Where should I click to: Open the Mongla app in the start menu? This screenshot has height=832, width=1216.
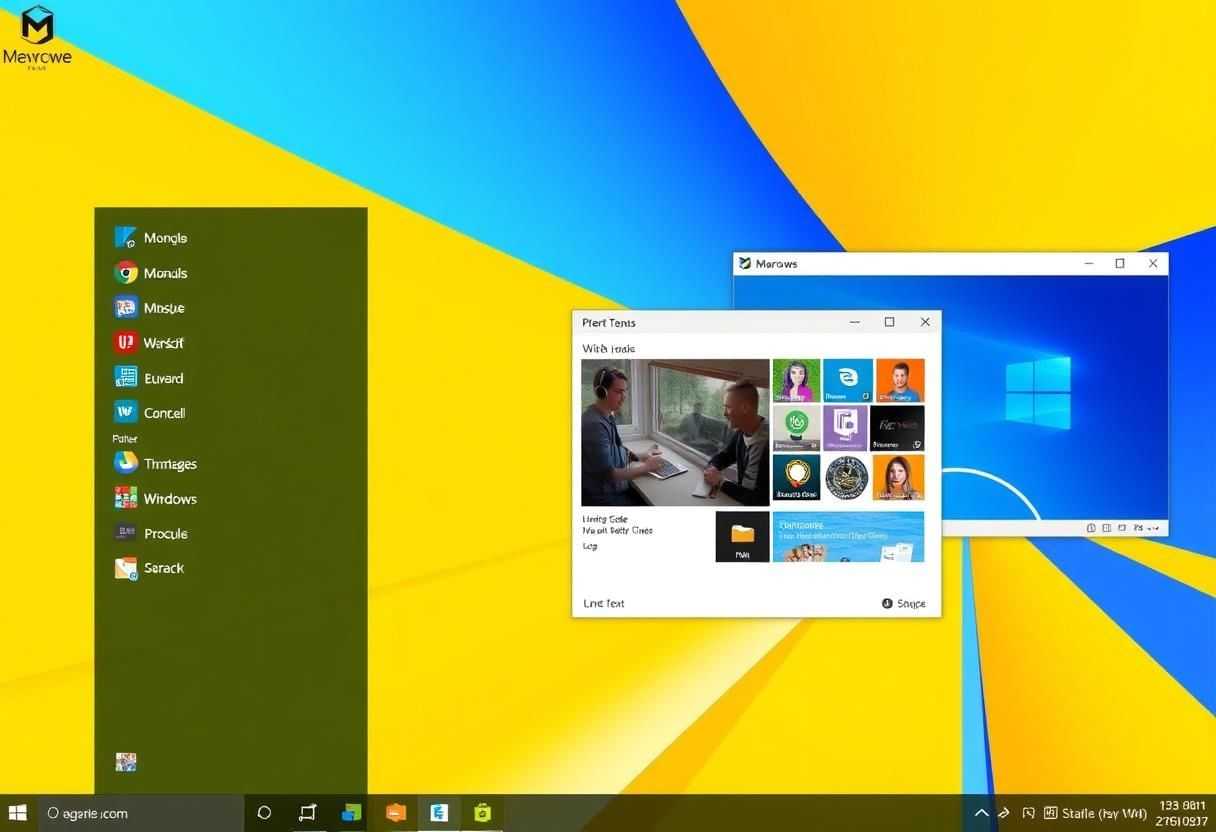point(151,238)
